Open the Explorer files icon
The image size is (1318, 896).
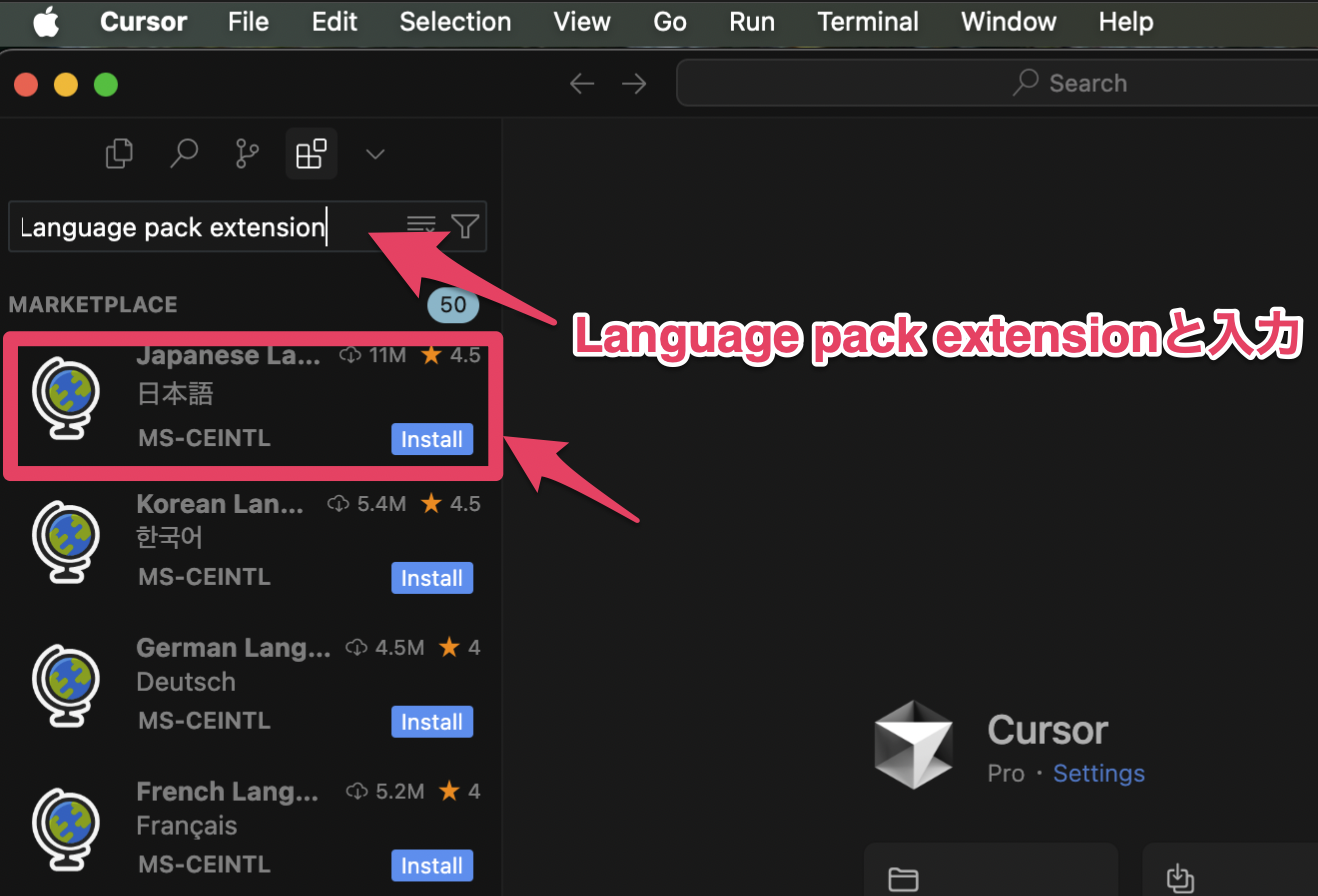coord(120,153)
